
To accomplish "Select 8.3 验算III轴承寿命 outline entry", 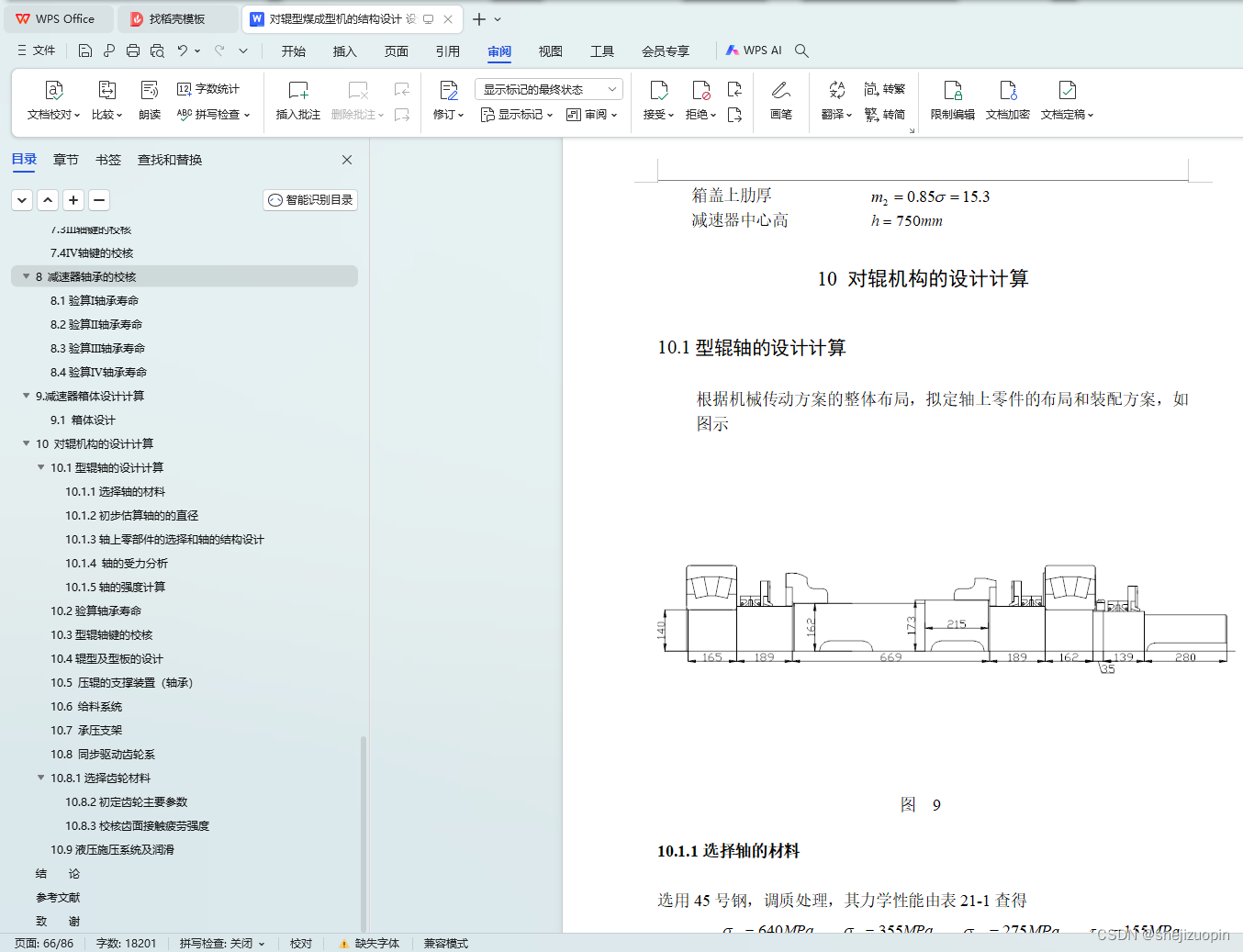I will [x=98, y=348].
